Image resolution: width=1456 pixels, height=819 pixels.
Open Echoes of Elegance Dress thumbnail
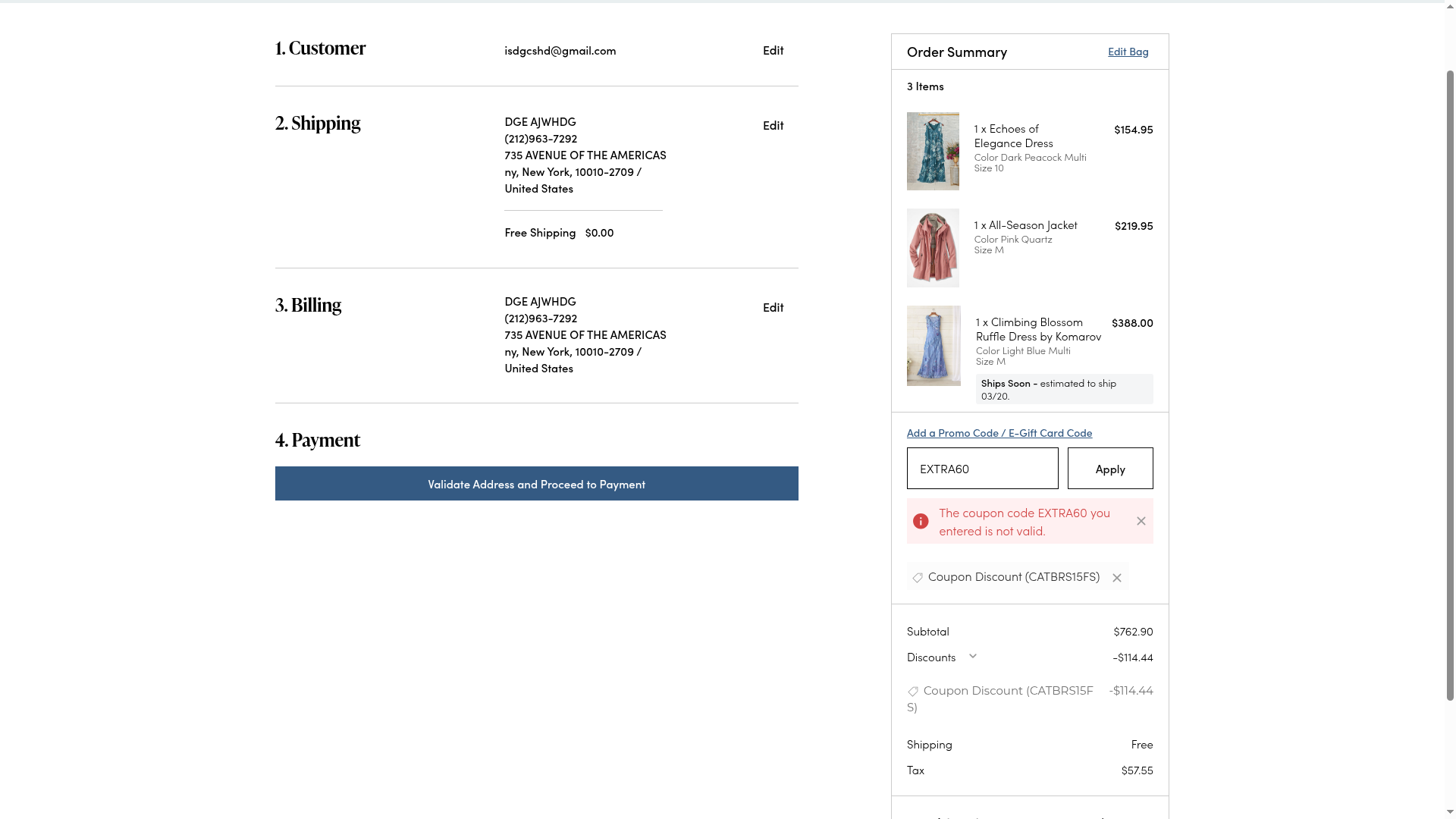pos(933,151)
